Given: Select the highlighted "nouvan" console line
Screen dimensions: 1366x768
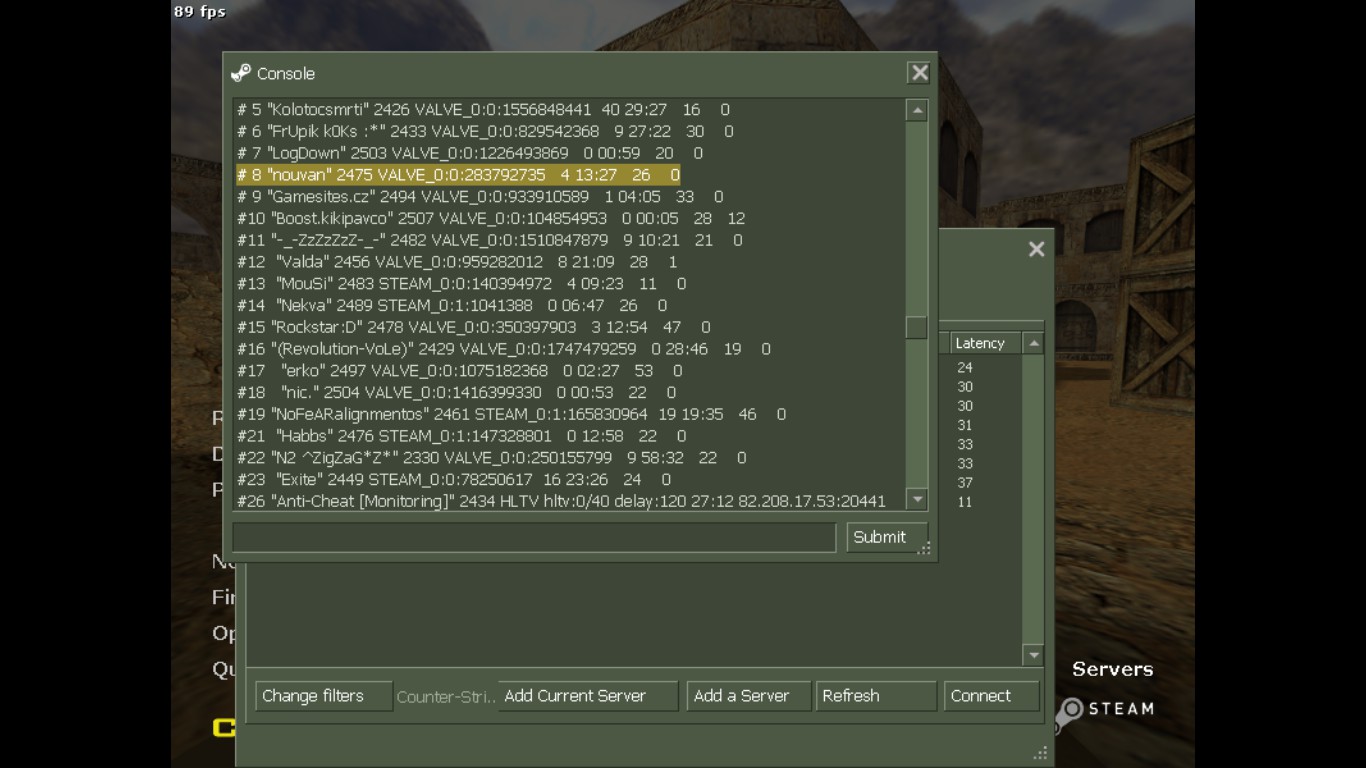Looking at the screenshot, I should 457,175.
